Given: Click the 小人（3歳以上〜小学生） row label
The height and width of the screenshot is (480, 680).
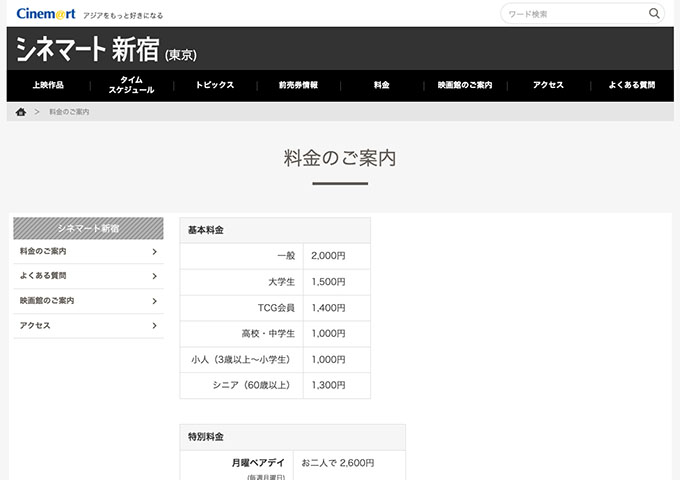Looking at the screenshot, I should [x=243, y=359].
